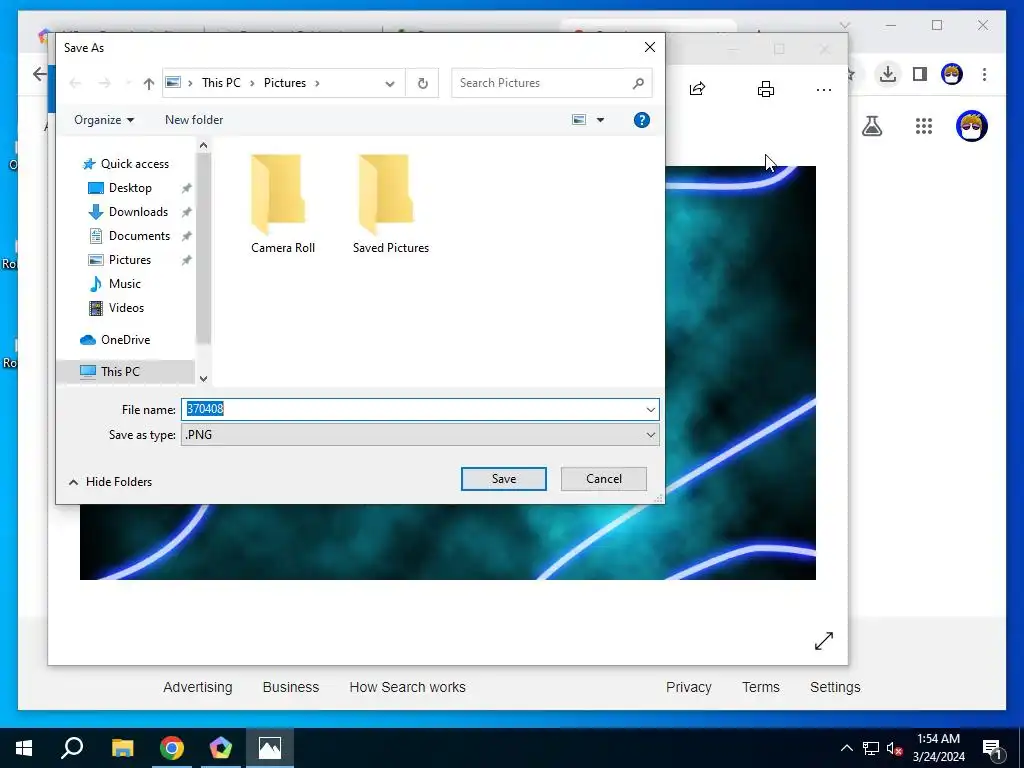Expand the File name history dropdown
1024x768 pixels.
[650, 409]
